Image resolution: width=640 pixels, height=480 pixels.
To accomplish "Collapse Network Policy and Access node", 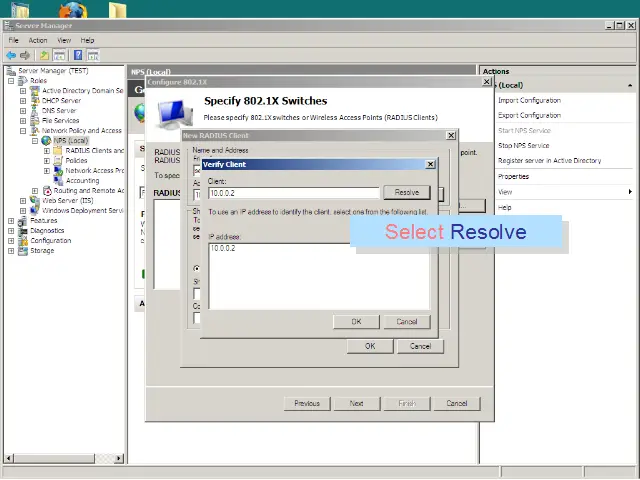I will click(x=23, y=131).
